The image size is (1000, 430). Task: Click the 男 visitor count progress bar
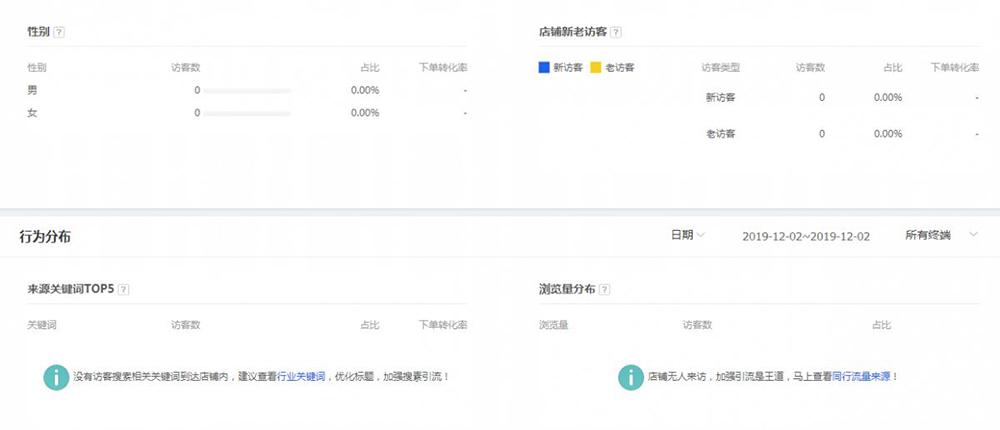tap(247, 91)
